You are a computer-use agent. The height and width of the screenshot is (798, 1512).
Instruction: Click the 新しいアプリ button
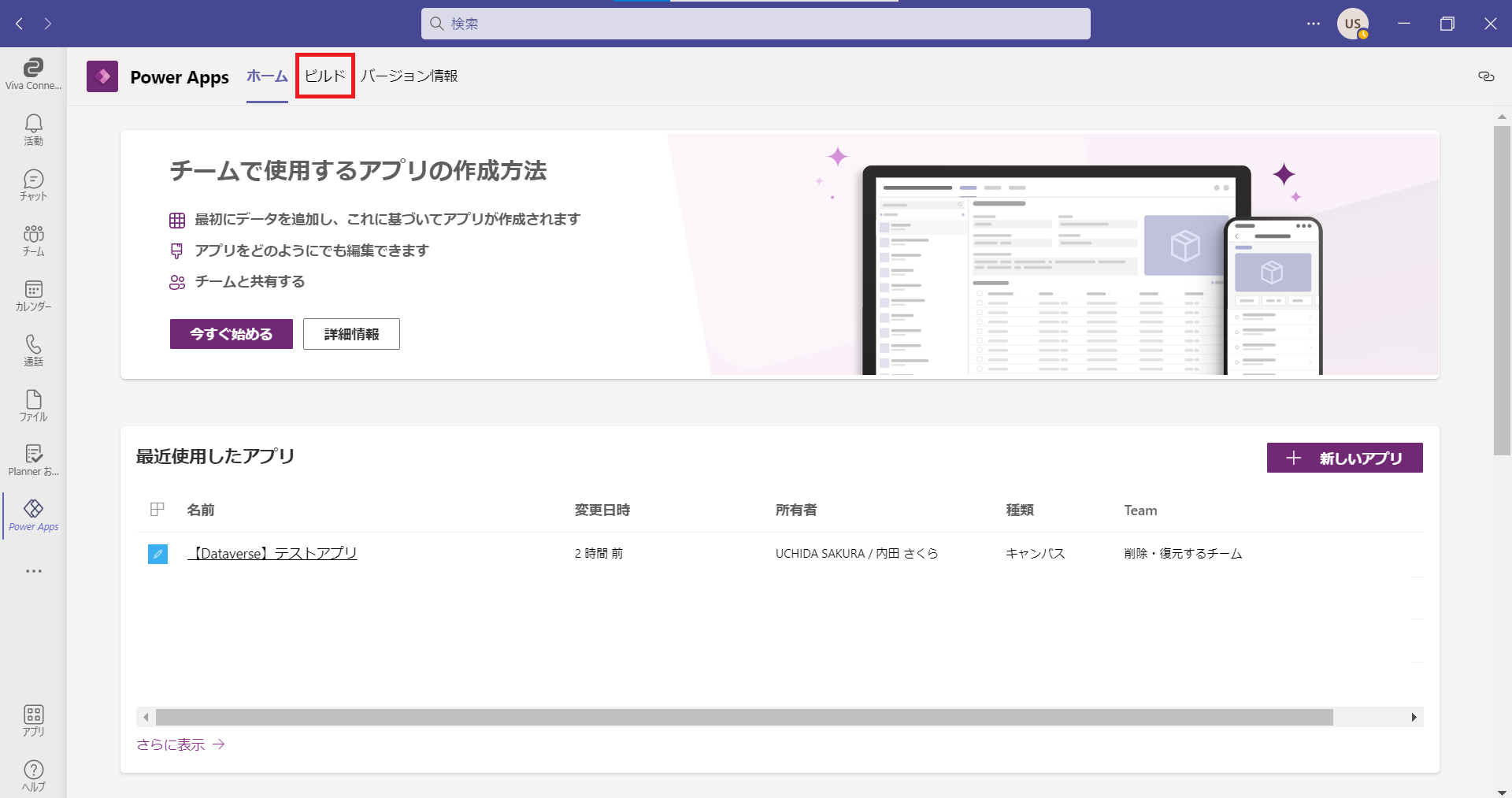[1344, 458]
